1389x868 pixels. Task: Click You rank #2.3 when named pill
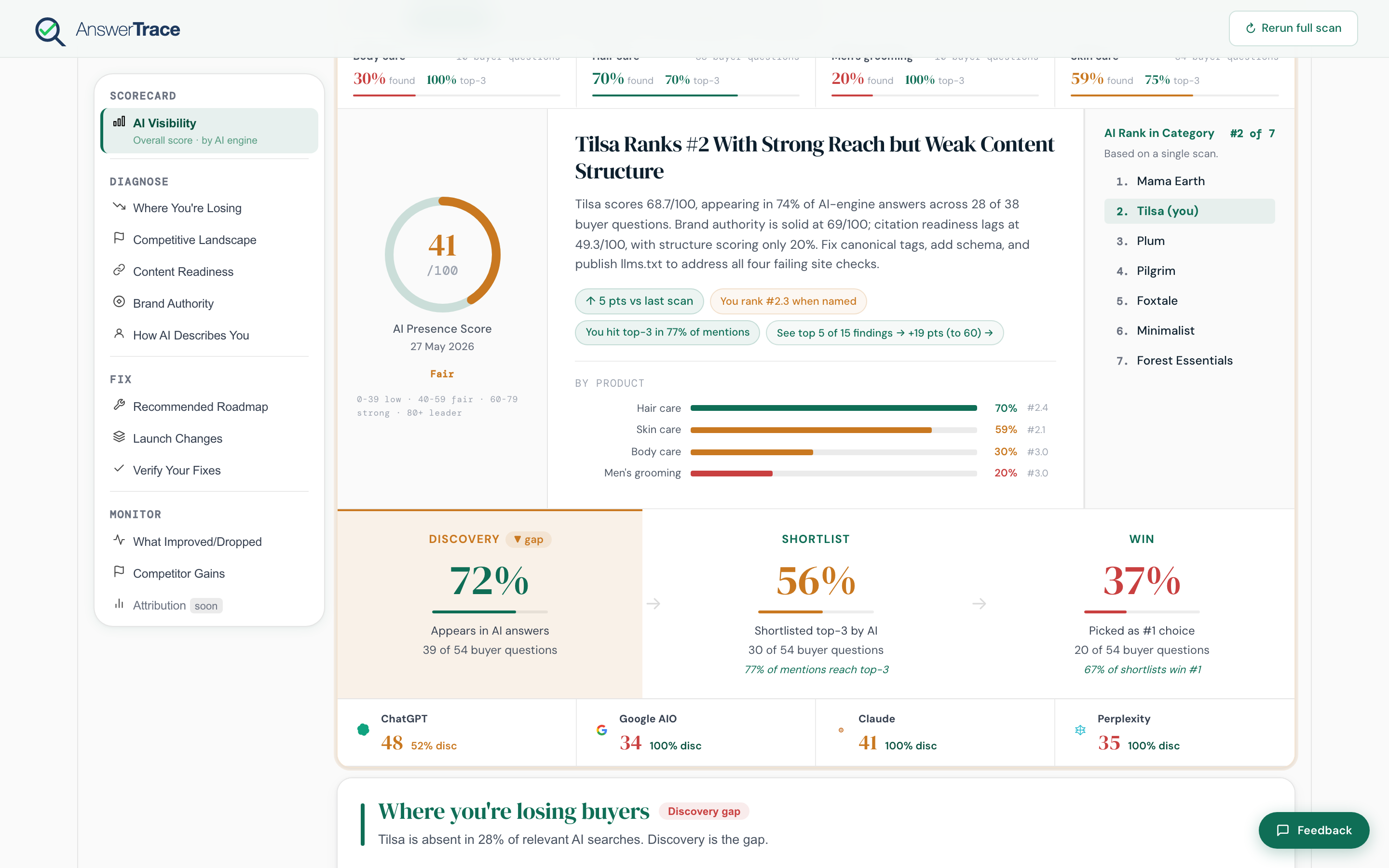click(x=788, y=301)
